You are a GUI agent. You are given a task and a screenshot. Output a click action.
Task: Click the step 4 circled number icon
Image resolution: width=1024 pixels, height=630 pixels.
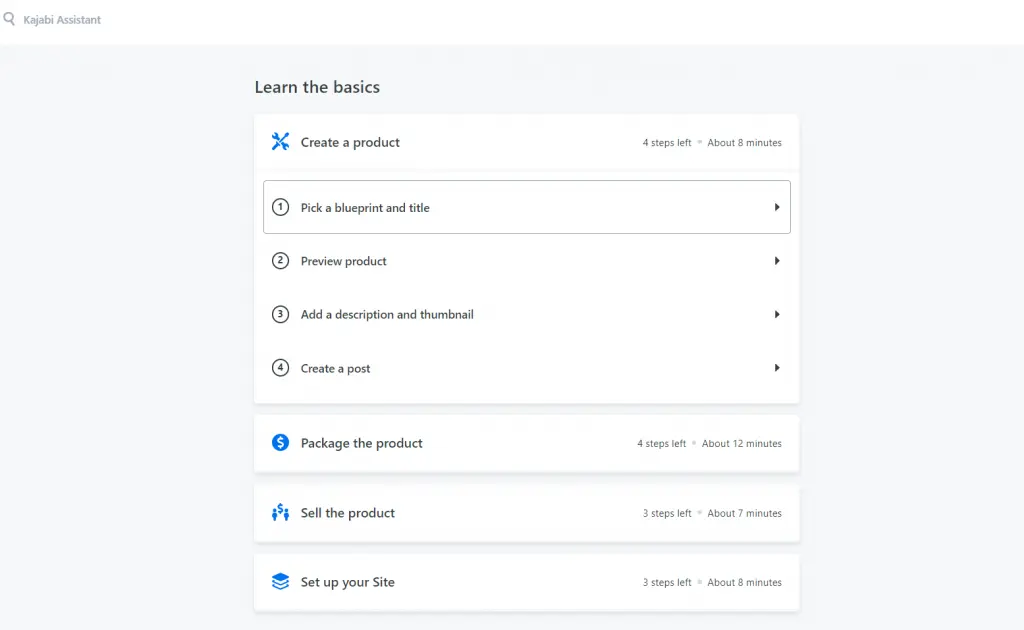coord(280,368)
